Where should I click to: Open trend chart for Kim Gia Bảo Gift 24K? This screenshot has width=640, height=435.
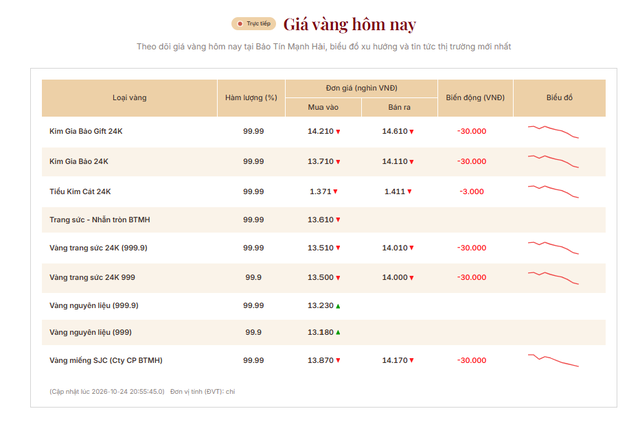(553, 132)
